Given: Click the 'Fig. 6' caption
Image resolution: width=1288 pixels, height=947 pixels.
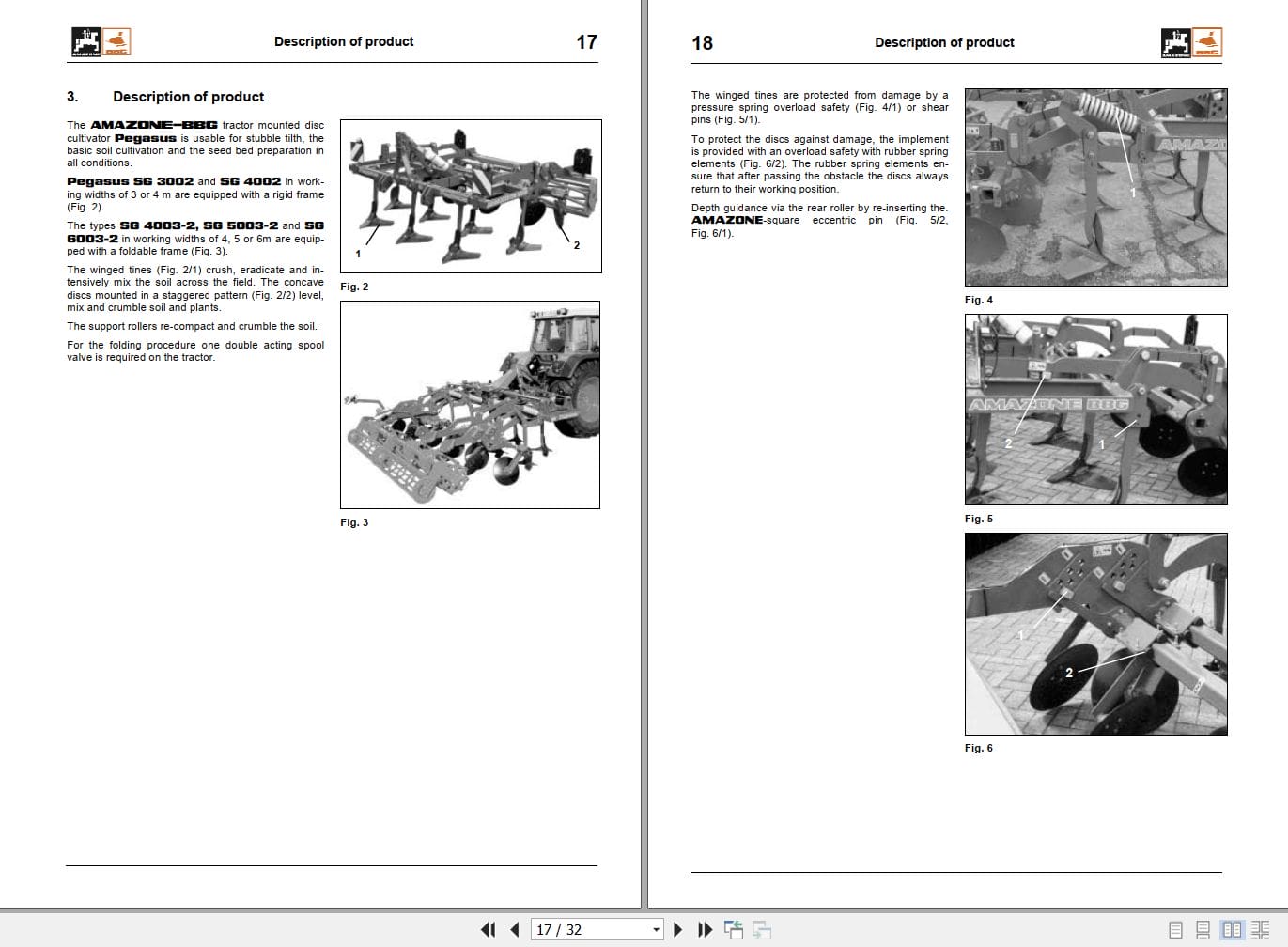Looking at the screenshot, I should pyautogui.click(x=979, y=748).
